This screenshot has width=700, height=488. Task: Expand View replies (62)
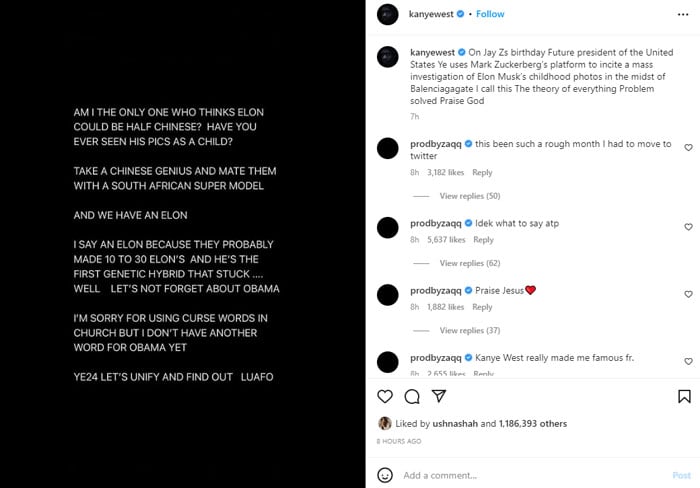coord(469,263)
